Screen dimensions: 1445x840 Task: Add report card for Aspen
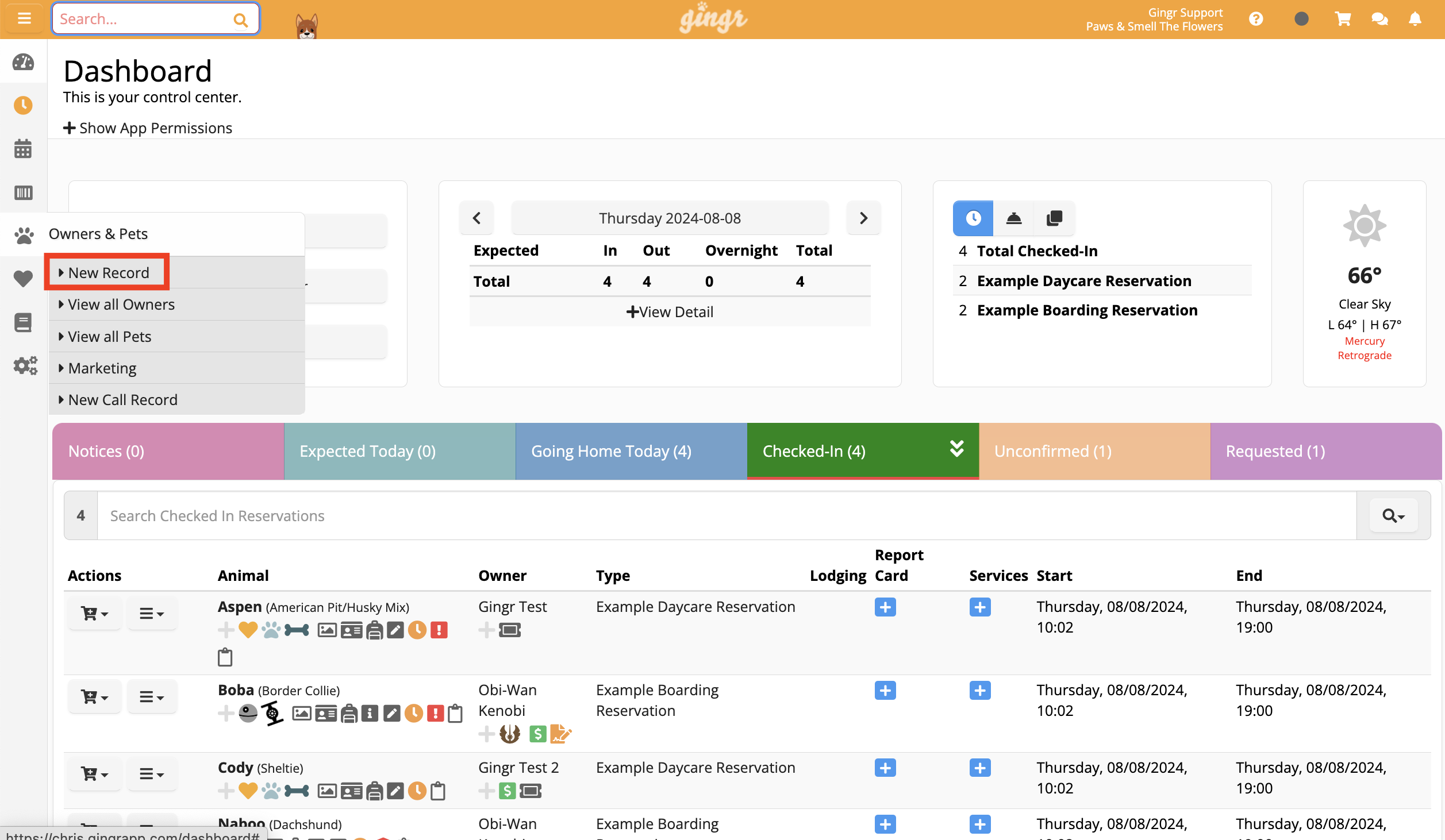[885, 607]
